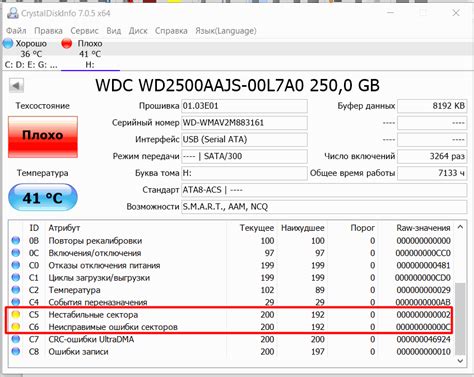Click the power-on hours value 7133 ч
The height and width of the screenshot is (377, 474).
pos(432,173)
